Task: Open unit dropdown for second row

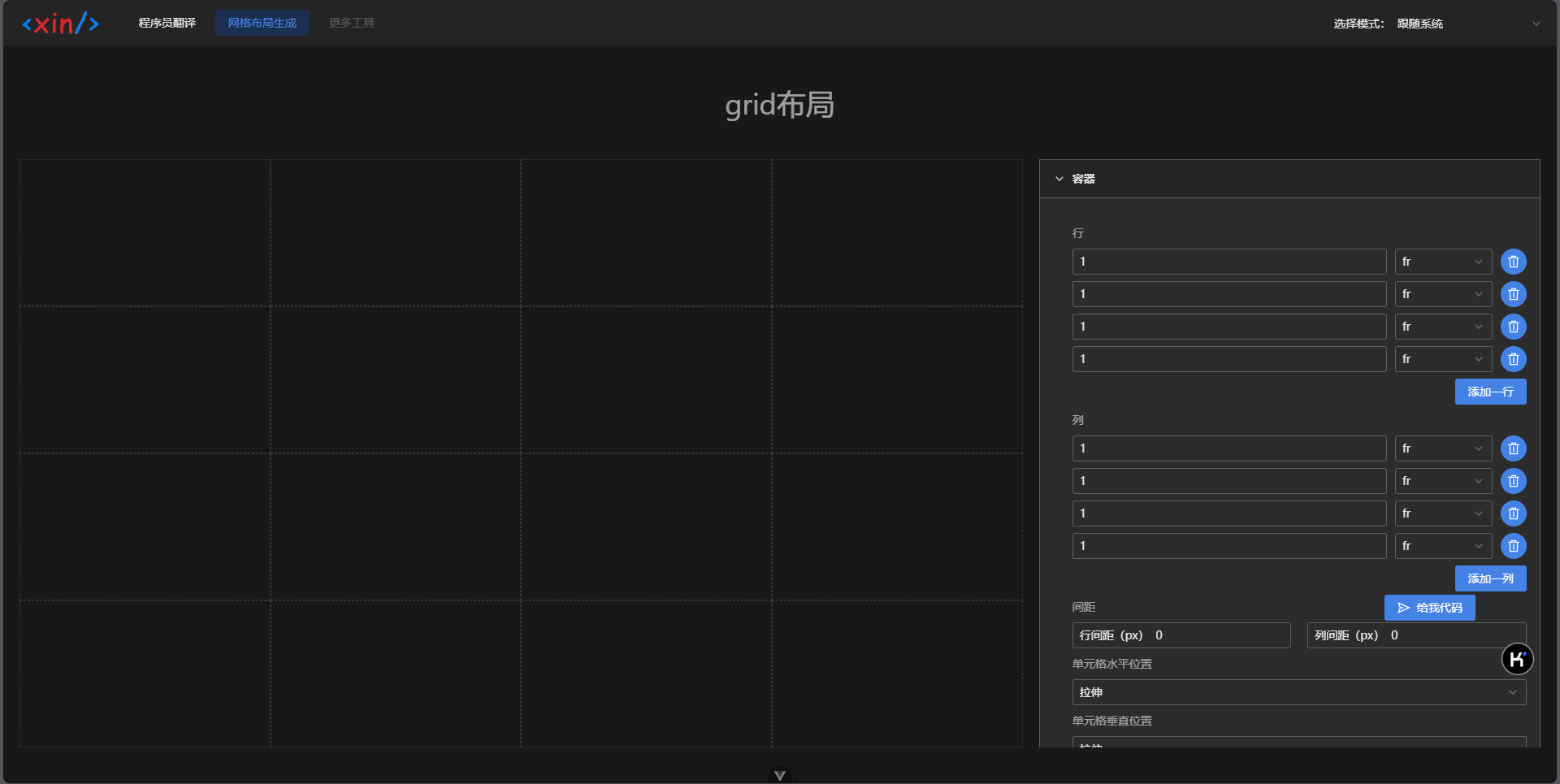Action: (1443, 294)
